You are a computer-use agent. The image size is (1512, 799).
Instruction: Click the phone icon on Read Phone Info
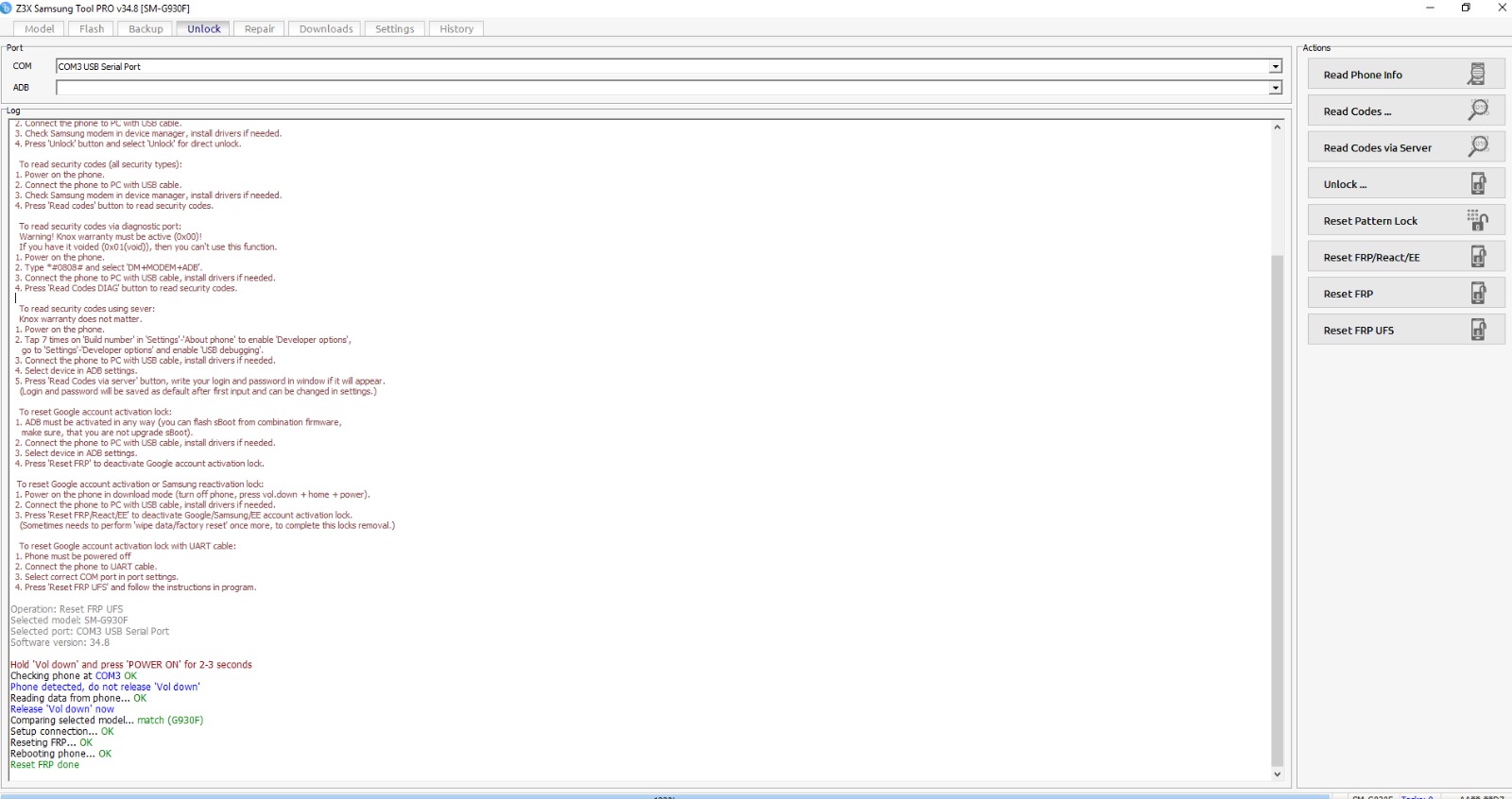(x=1476, y=75)
